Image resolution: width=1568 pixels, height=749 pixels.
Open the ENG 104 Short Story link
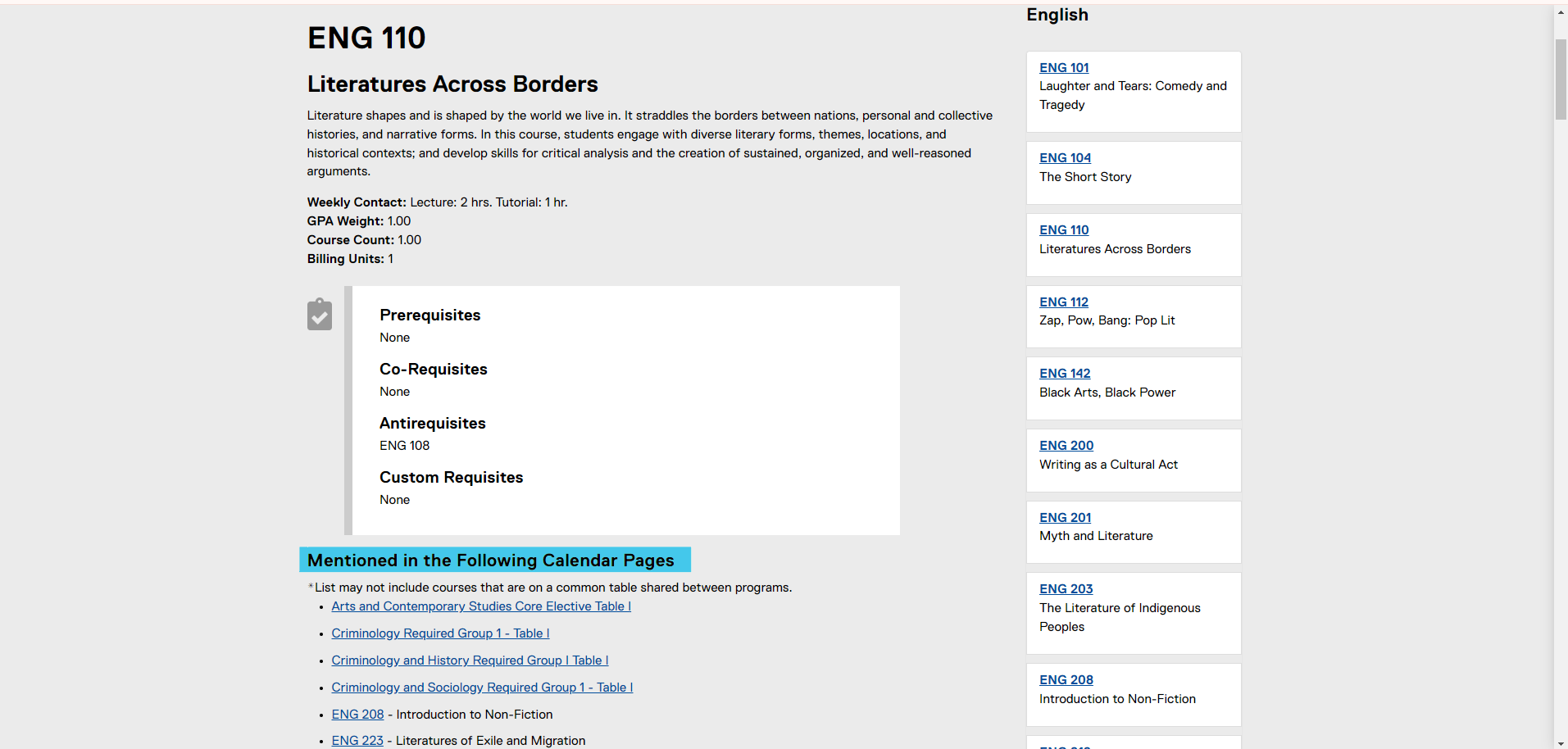(x=1065, y=158)
